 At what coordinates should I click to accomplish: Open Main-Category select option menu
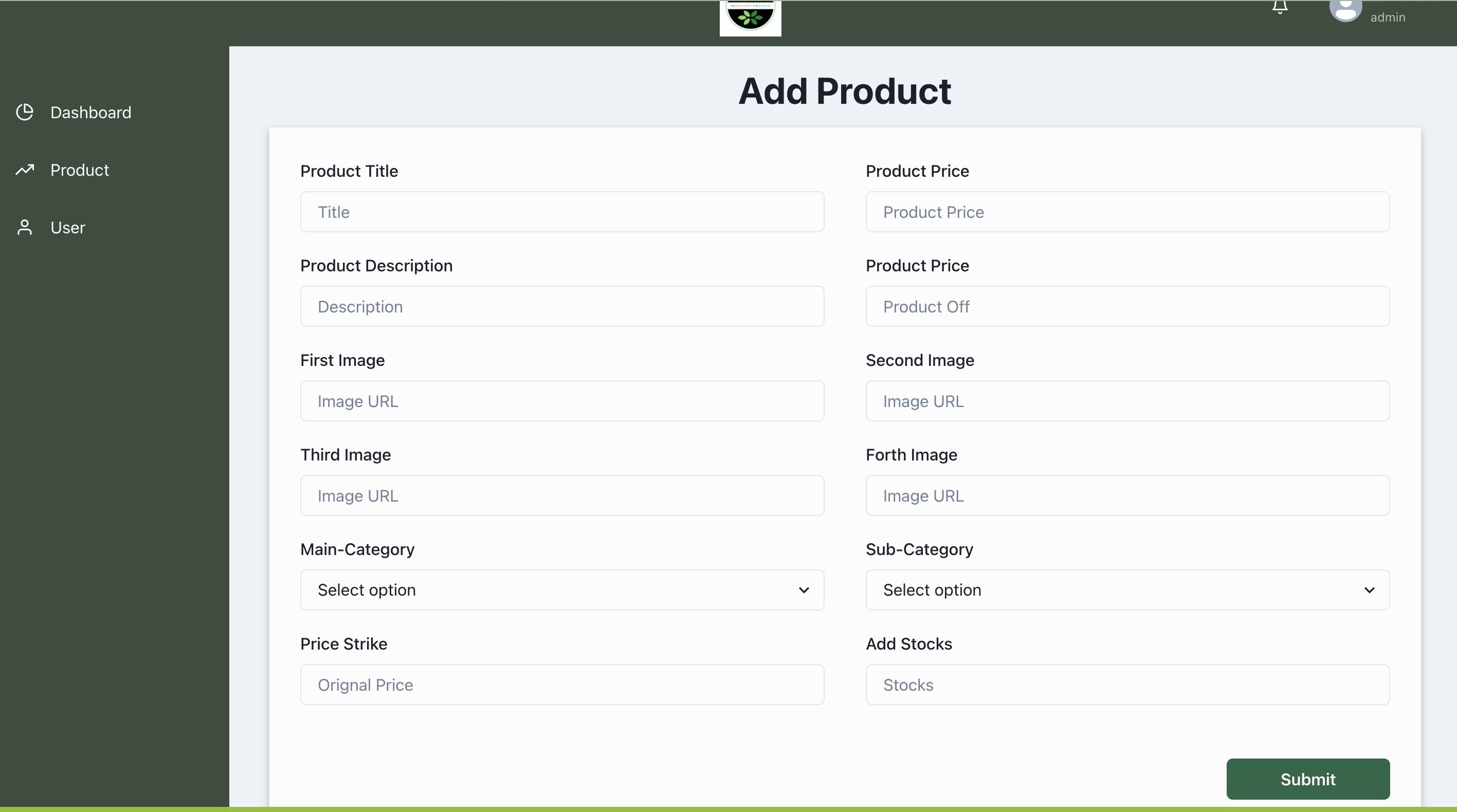tap(562, 589)
